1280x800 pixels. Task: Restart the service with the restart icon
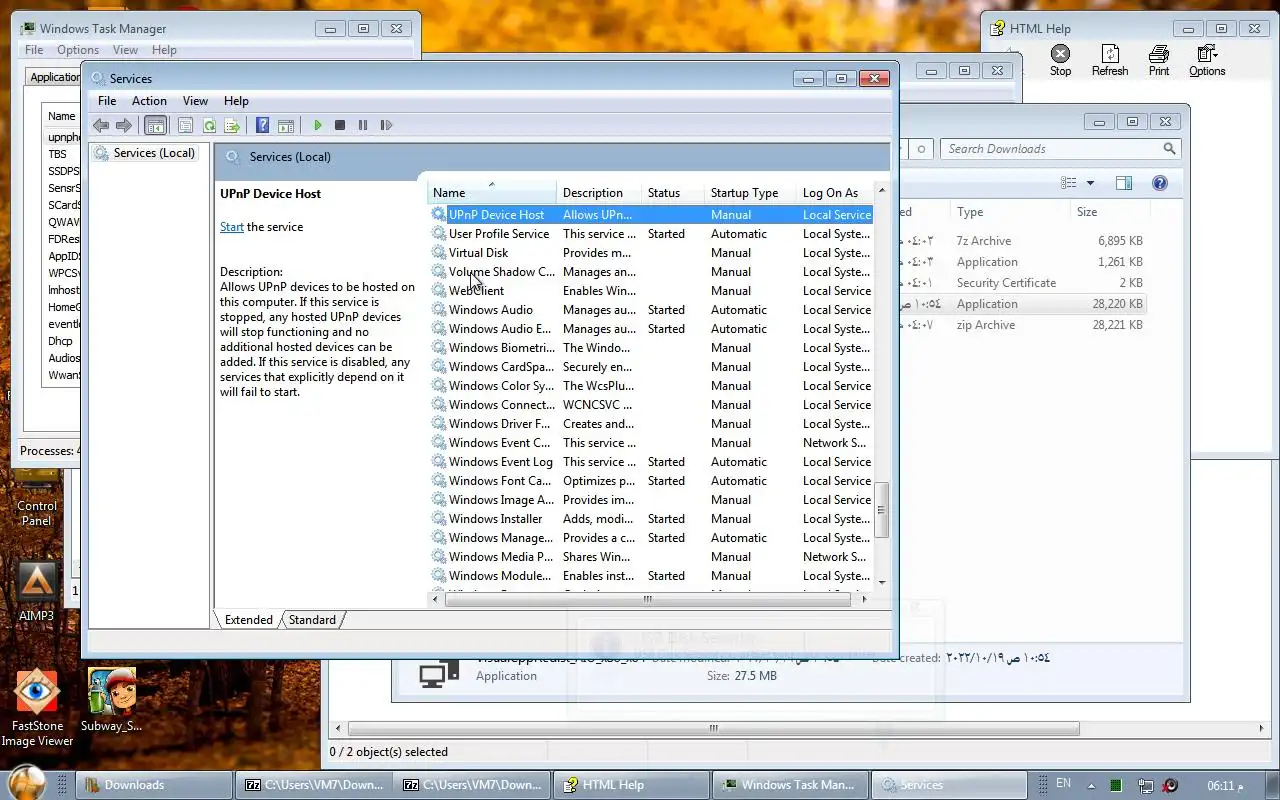pos(386,125)
